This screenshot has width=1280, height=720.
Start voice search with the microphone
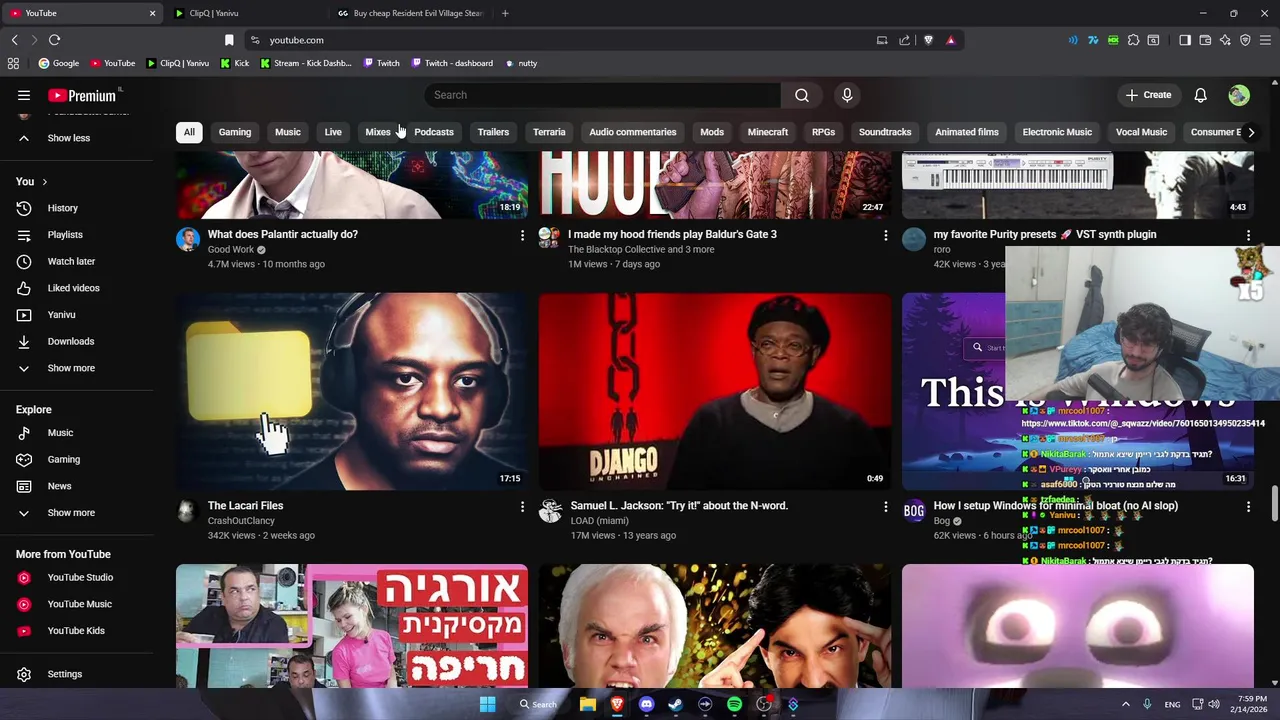coord(847,95)
